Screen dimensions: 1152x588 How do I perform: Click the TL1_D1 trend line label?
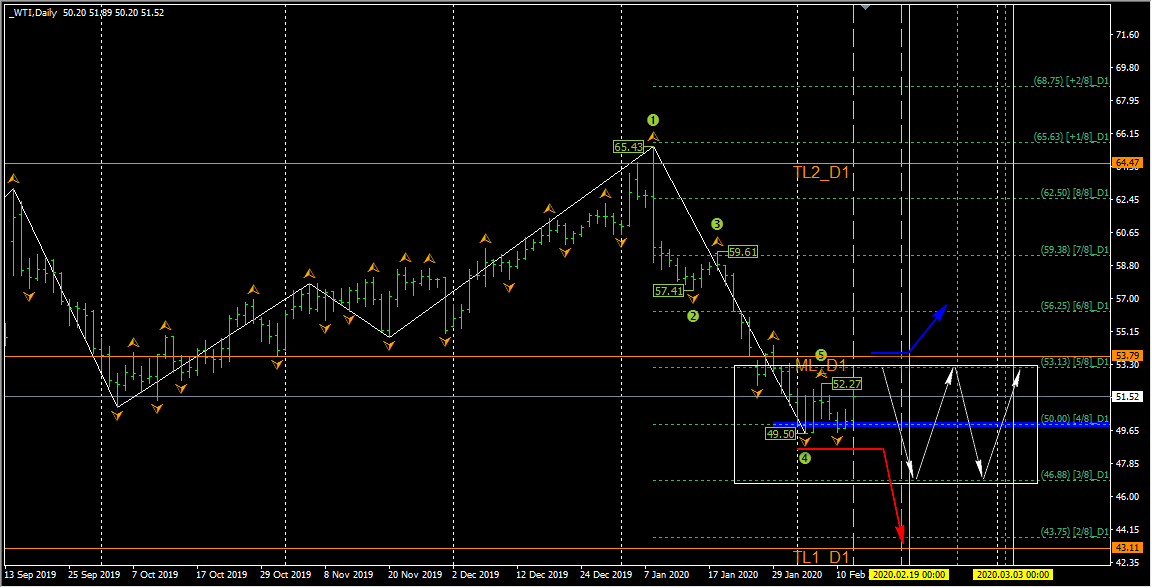[x=821, y=557]
